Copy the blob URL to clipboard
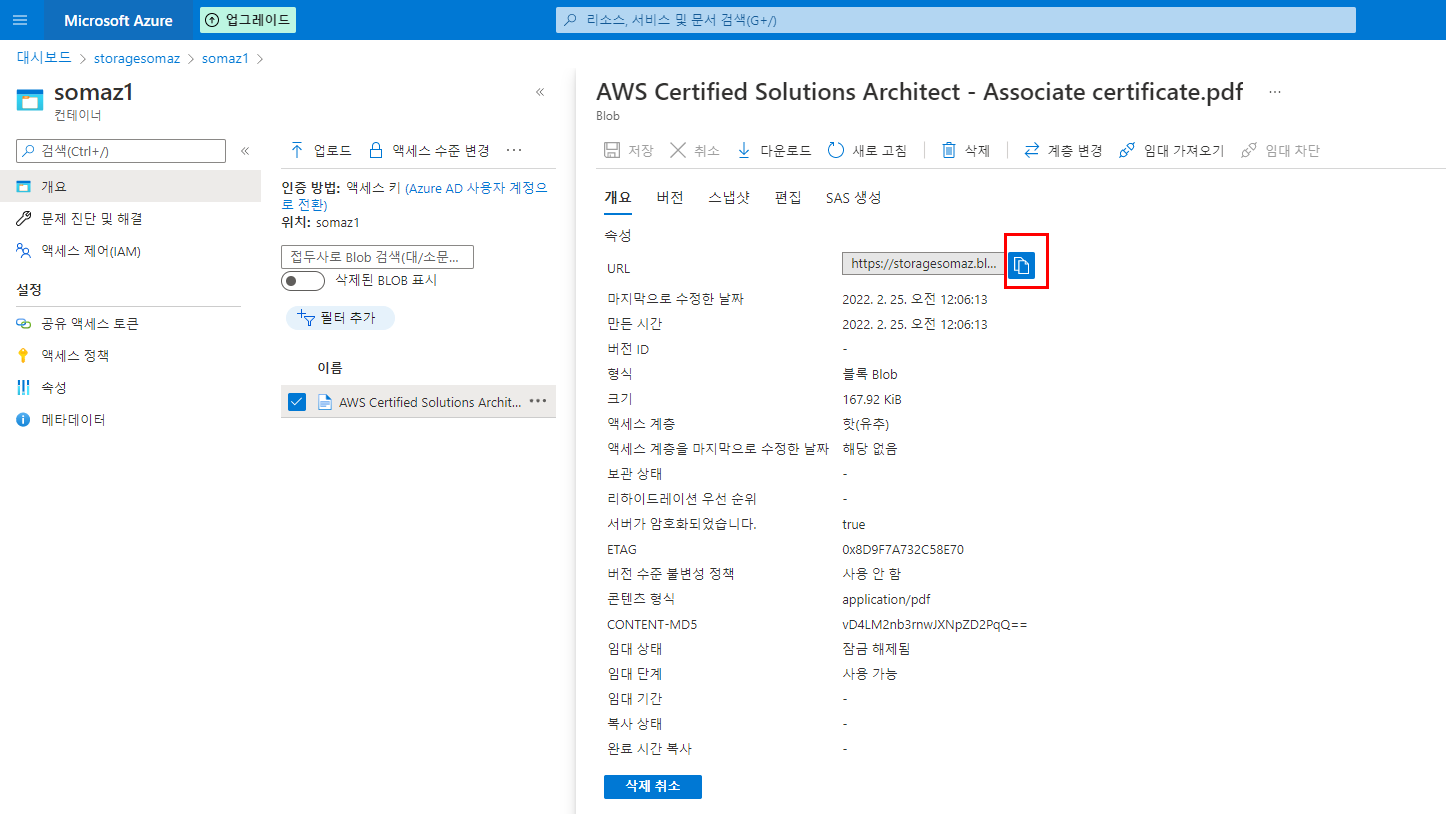Viewport: 1446px width, 814px height. click(x=1021, y=265)
